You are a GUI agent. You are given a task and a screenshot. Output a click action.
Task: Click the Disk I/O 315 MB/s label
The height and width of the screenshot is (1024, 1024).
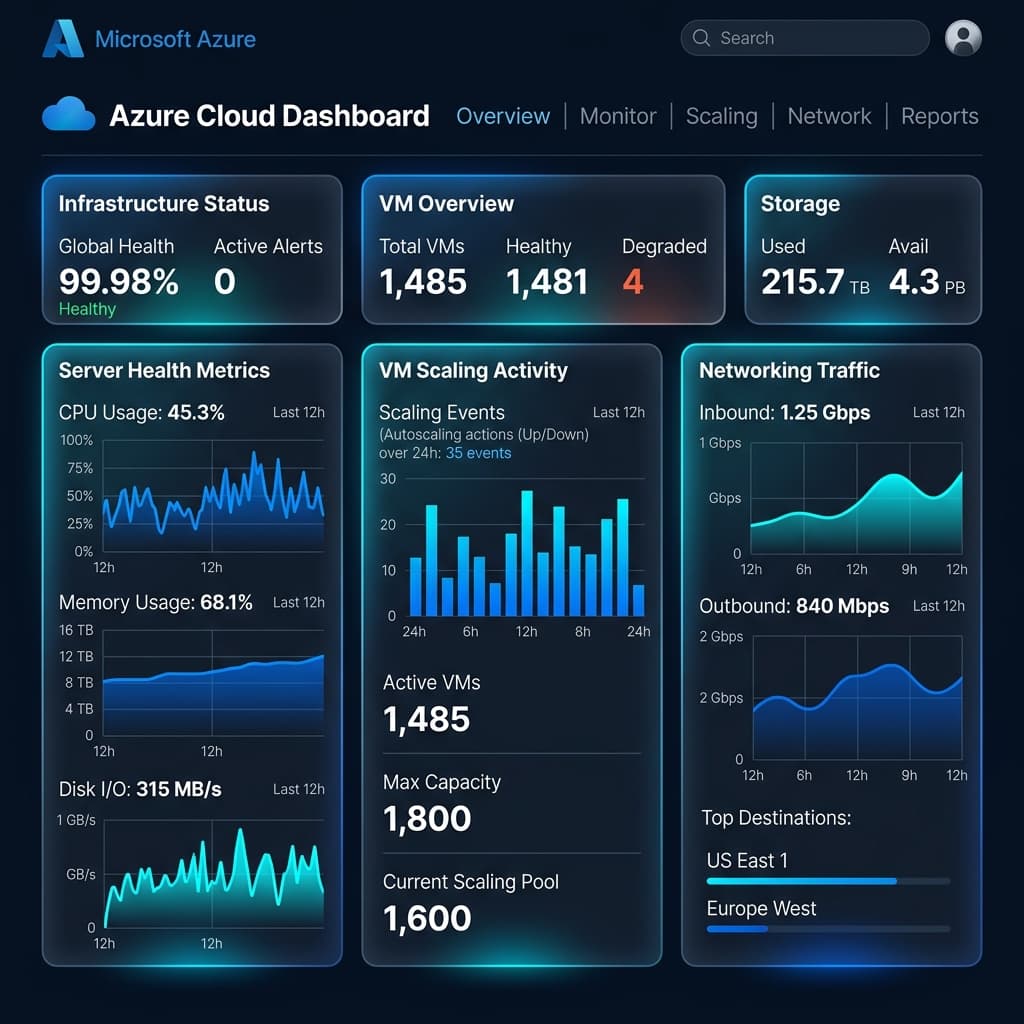pyautogui.click(x=140, y=789)
